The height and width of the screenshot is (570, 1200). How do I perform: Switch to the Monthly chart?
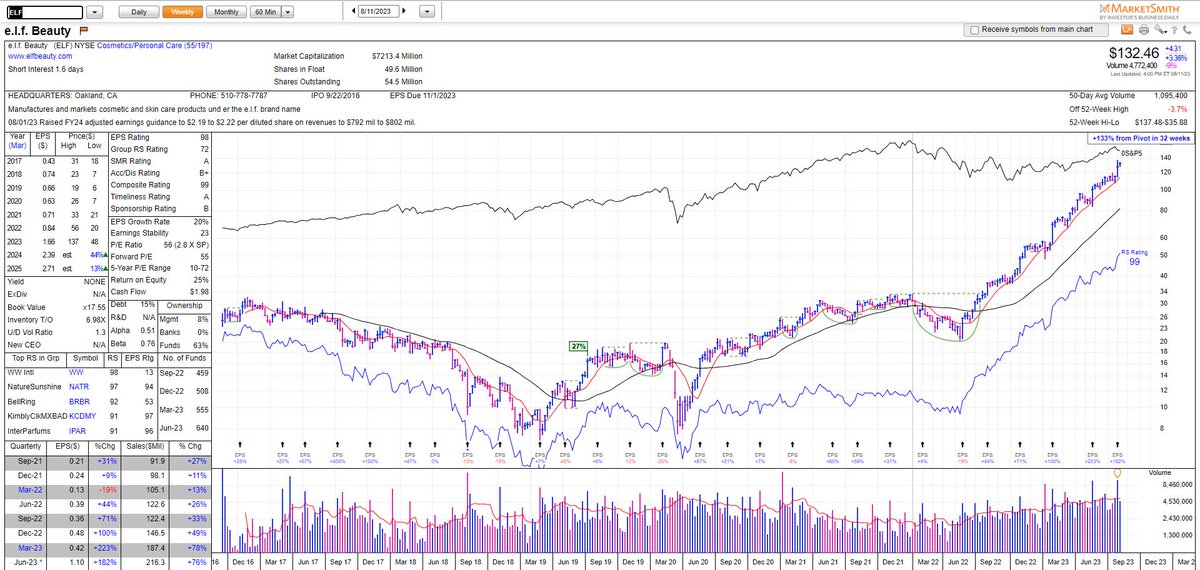[x=226, y=11]
